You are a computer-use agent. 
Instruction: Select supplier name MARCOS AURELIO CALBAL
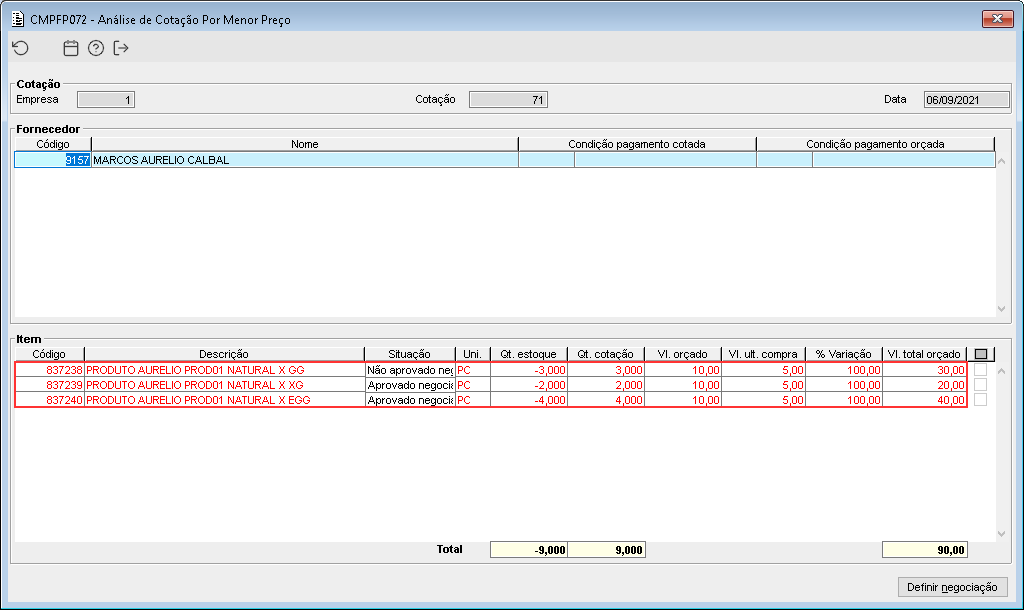[x=305, y=160]
